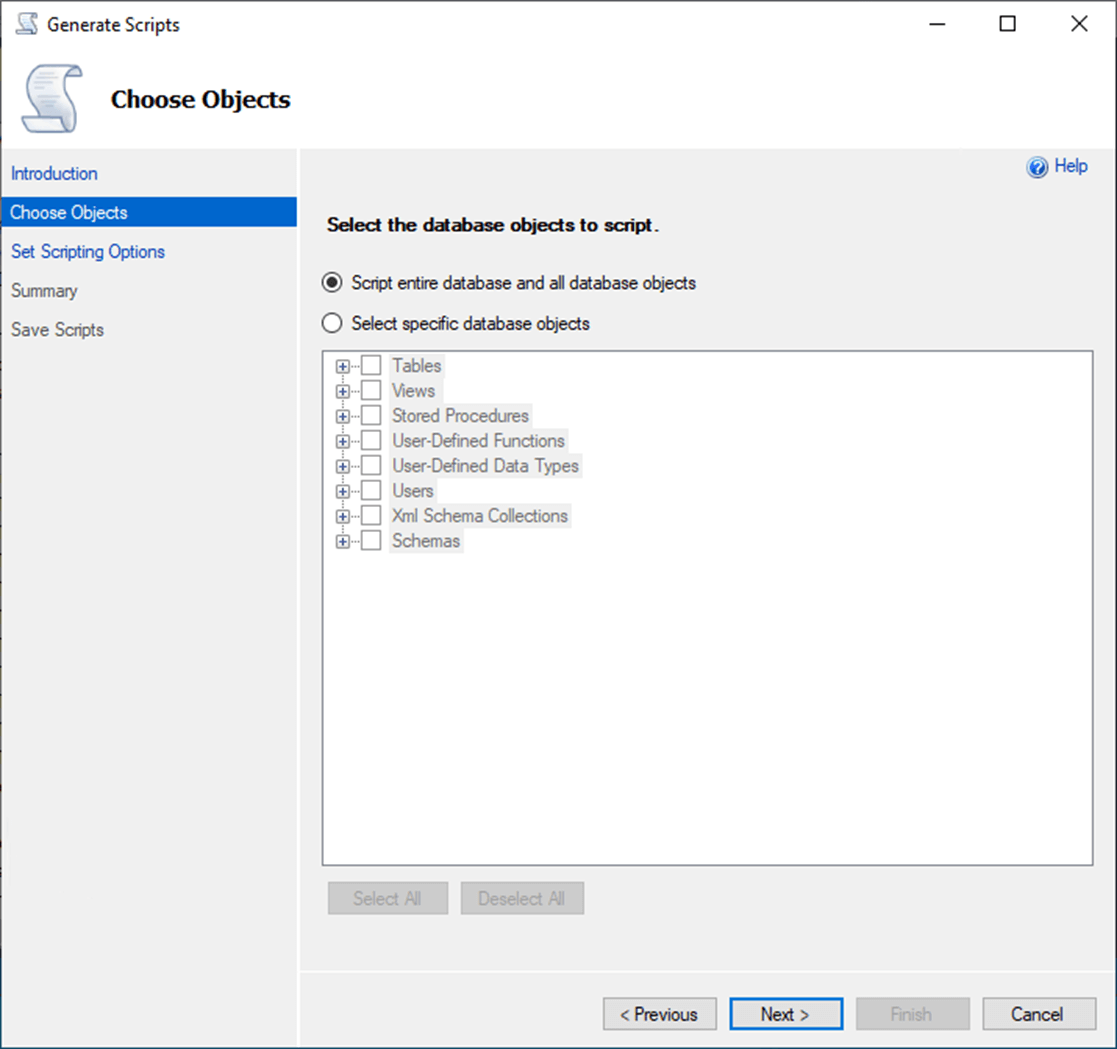1117x1049 pixels.
Task: Expand the User-Defined Data Types node
Action: 343,466
